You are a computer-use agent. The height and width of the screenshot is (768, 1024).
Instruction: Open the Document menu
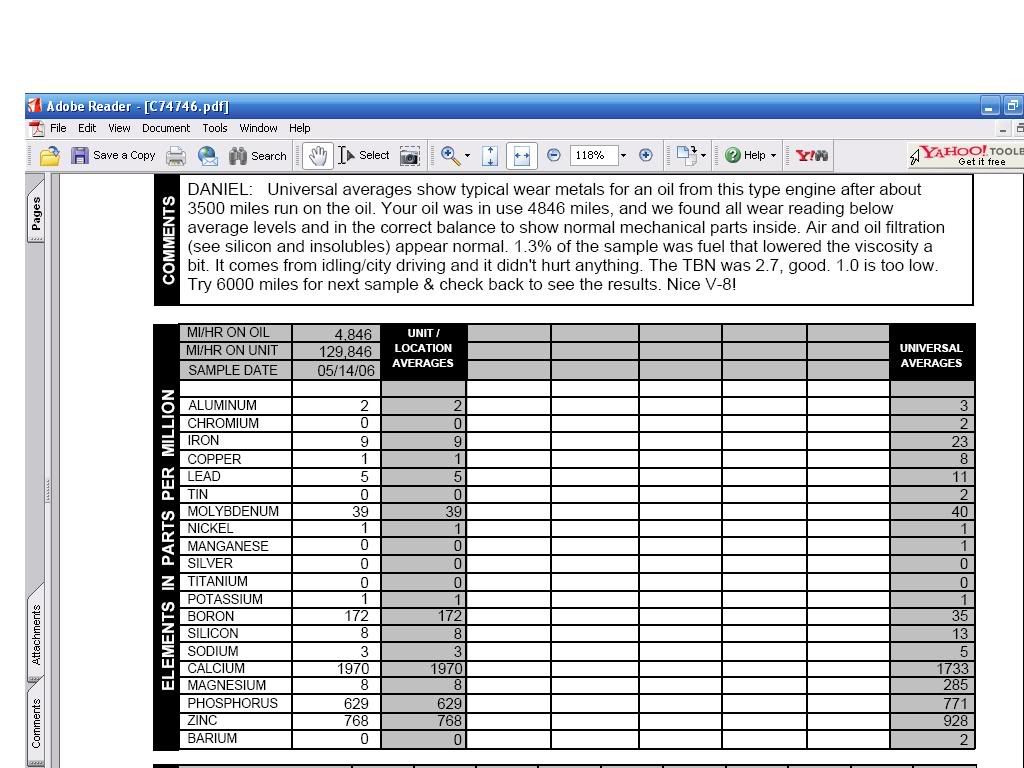[166, 128]
